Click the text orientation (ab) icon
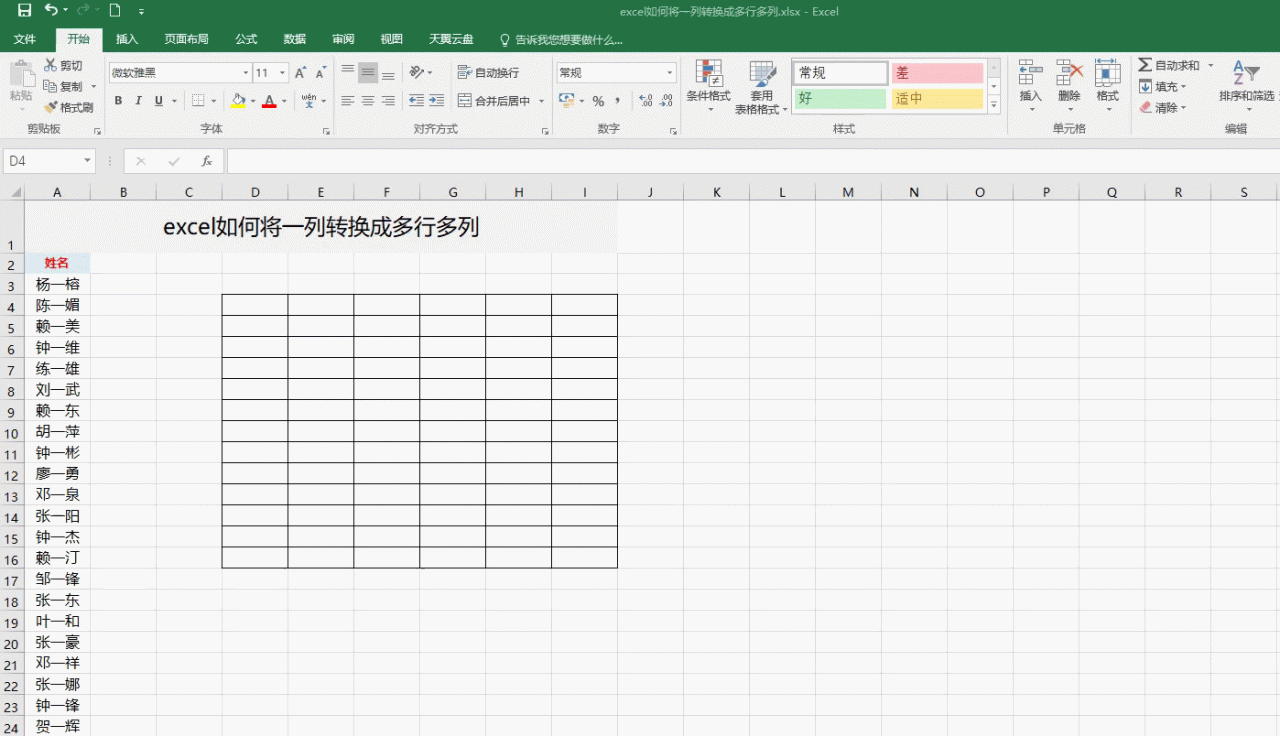 [x=416, y=72]
